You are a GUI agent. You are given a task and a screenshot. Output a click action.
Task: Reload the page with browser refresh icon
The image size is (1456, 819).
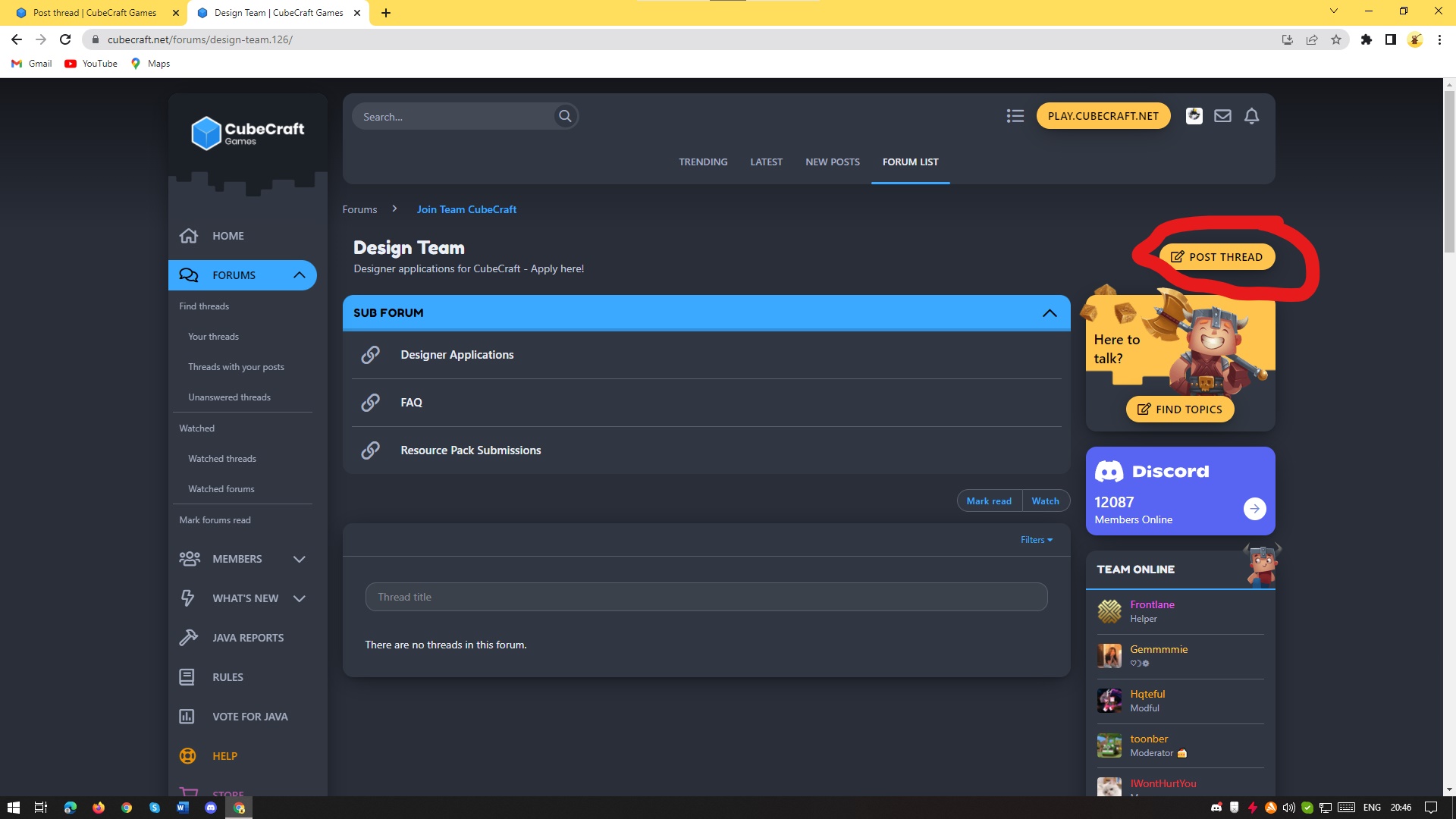pos(65,39)
